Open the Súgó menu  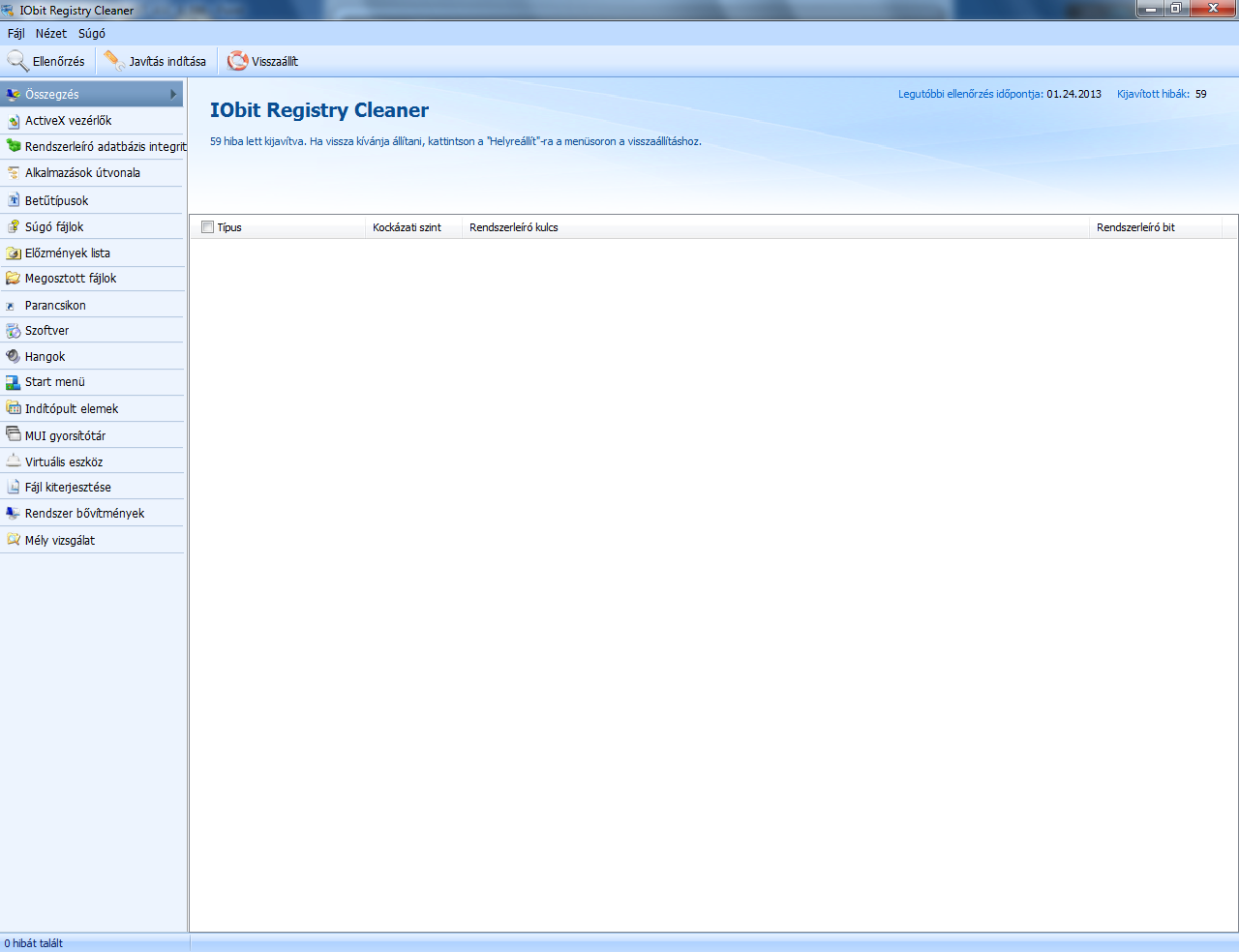(92, 33)
